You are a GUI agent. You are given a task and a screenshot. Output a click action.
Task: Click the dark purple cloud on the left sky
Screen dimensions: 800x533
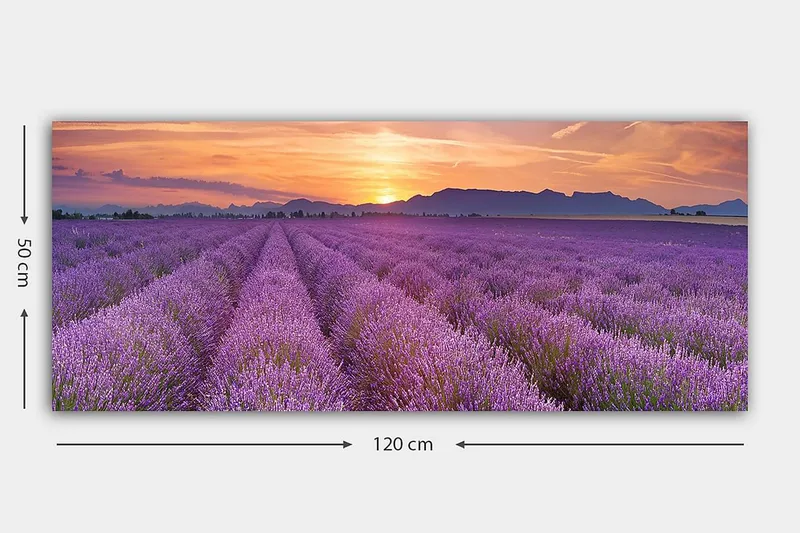point(170,183)
